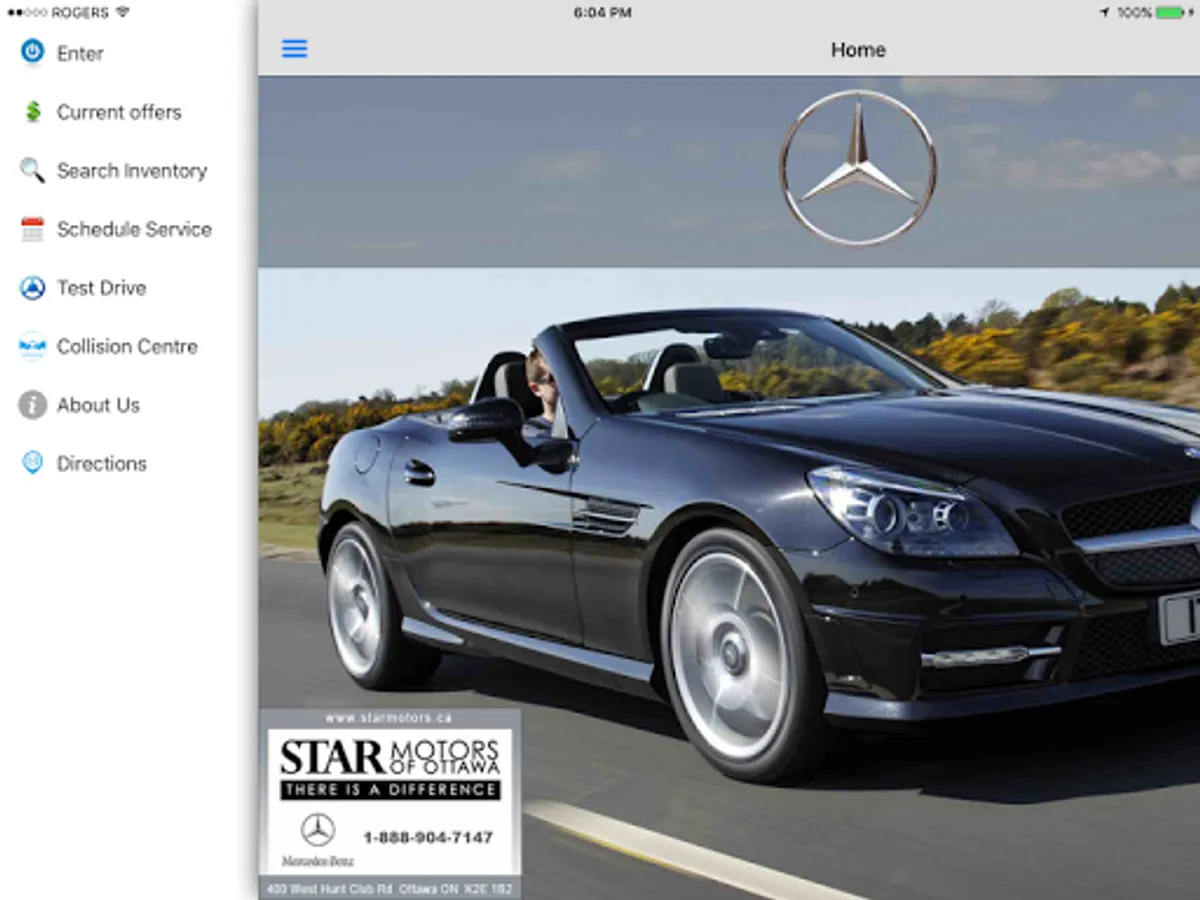The width and height of the screenshot is (1200, 900).
Task: Tap the Mercedes star logo in banner
Action: point(858,168)
